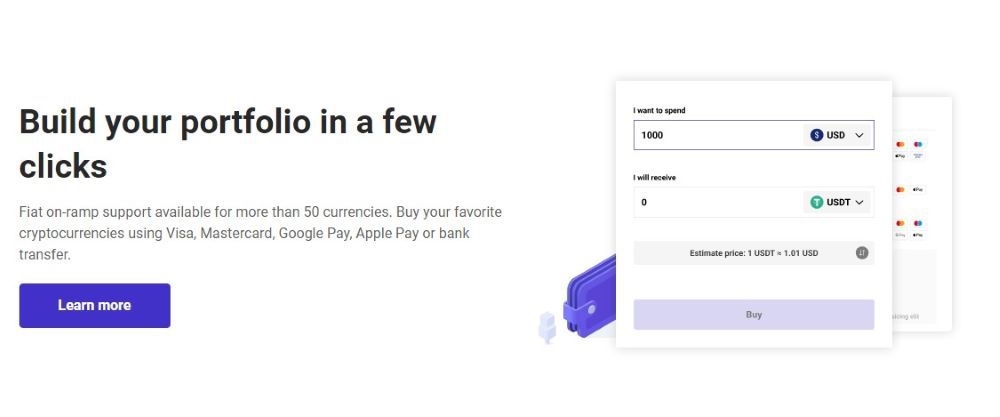The width and height of the screenshot is (1000, 417).
Task: Click the Apple Pay logo under top Mastercard
Action: point(901,156)
